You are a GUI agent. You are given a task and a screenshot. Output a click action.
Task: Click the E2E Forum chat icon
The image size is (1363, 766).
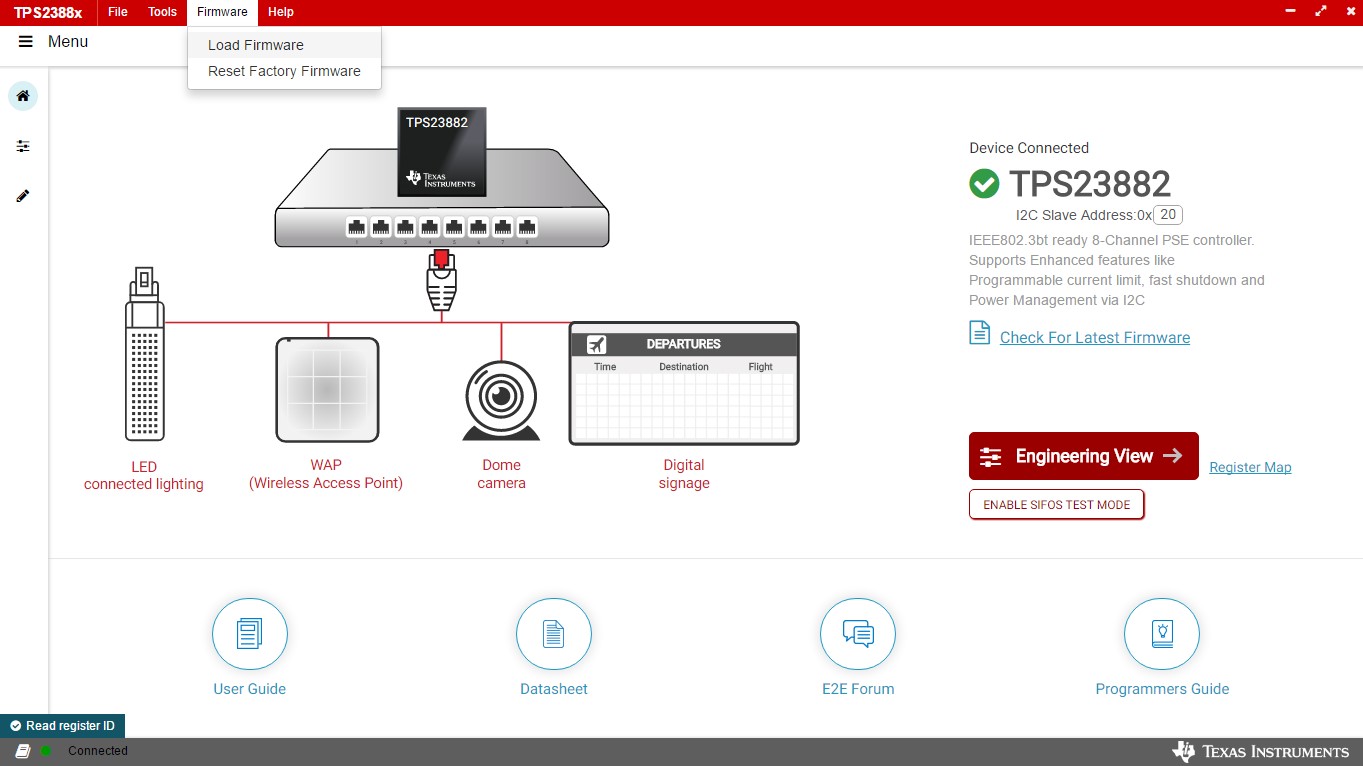tap(858, 634)
